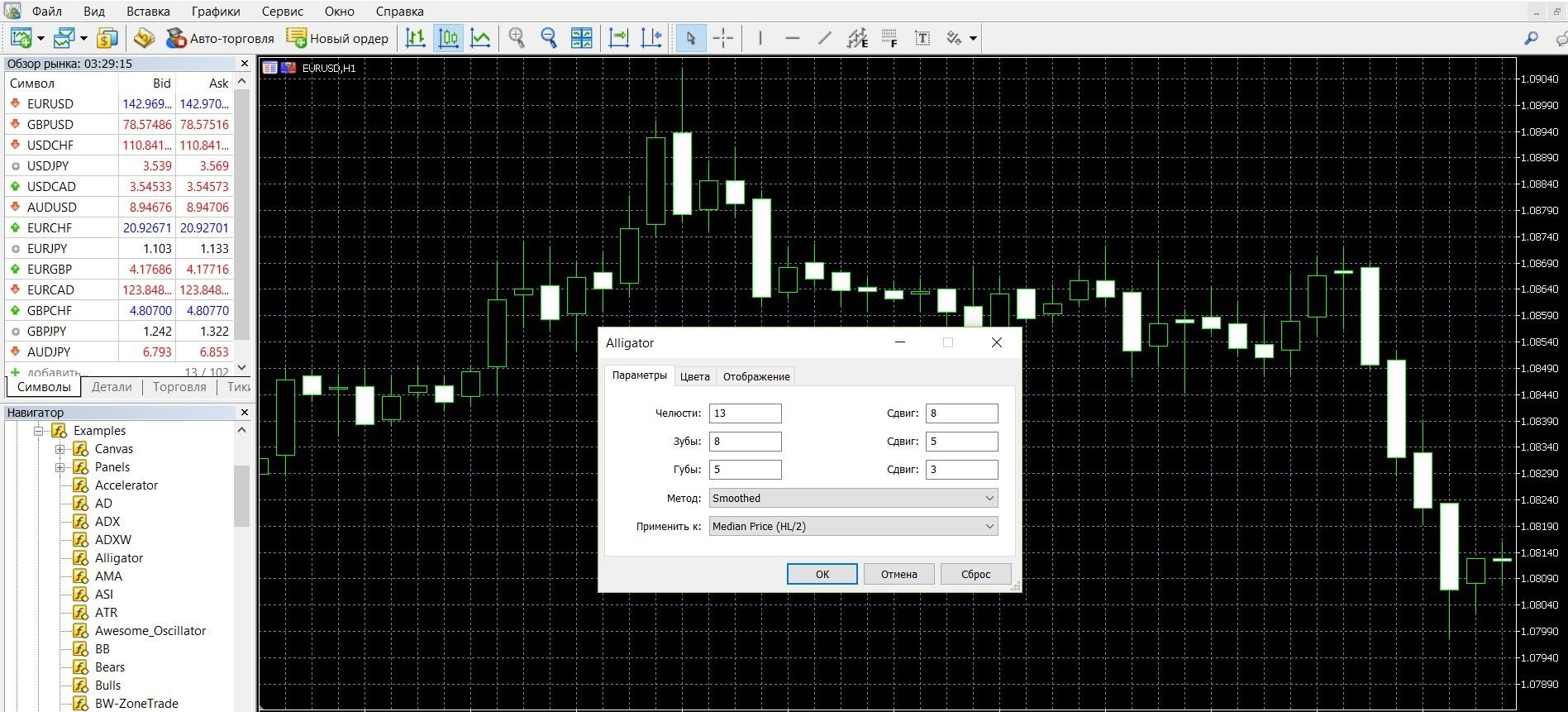Toggle chart shift icon

[651, 38]
